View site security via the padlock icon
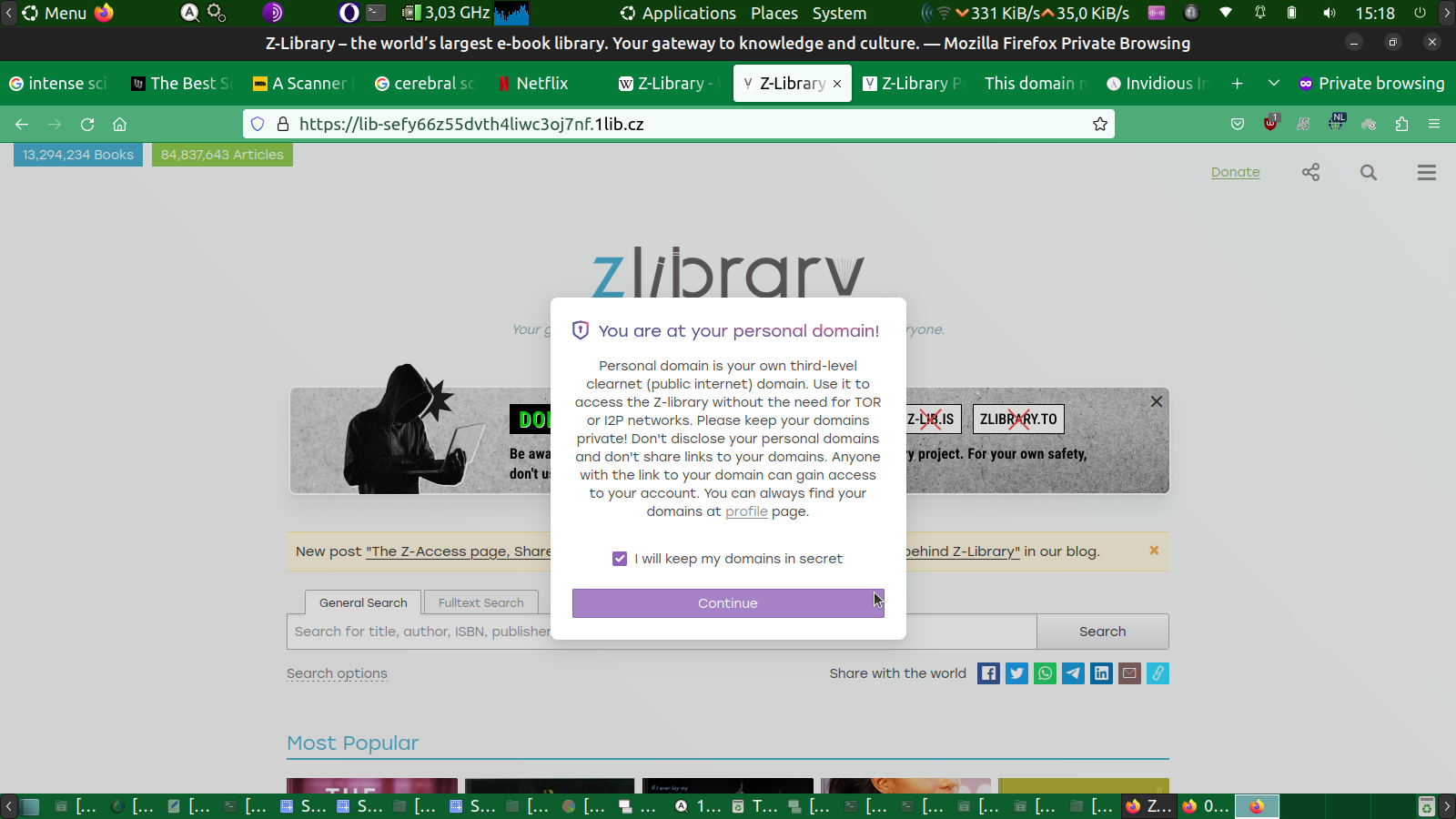This screenshot has height=819, width=1456. pyautogui.click(x=282, y=124)
